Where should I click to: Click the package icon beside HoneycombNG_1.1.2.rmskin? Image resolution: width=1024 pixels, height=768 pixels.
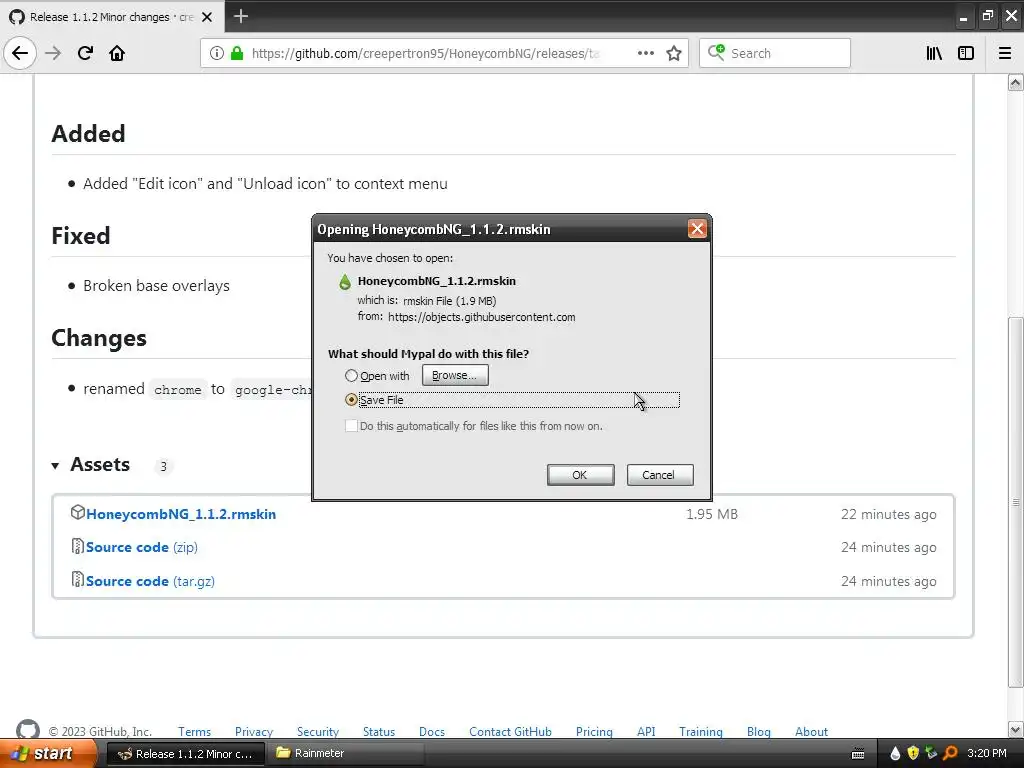pyautogui.click(x=78, y=513)
